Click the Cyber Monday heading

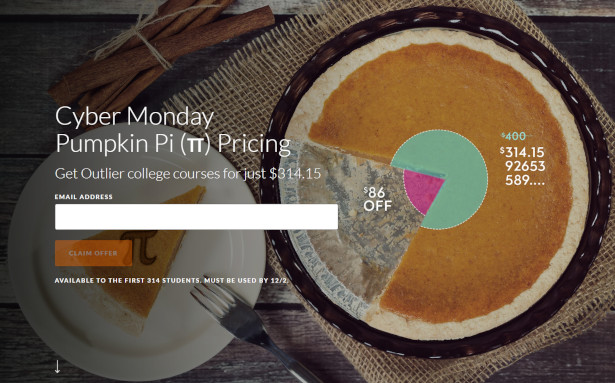[x=135, y=117]
